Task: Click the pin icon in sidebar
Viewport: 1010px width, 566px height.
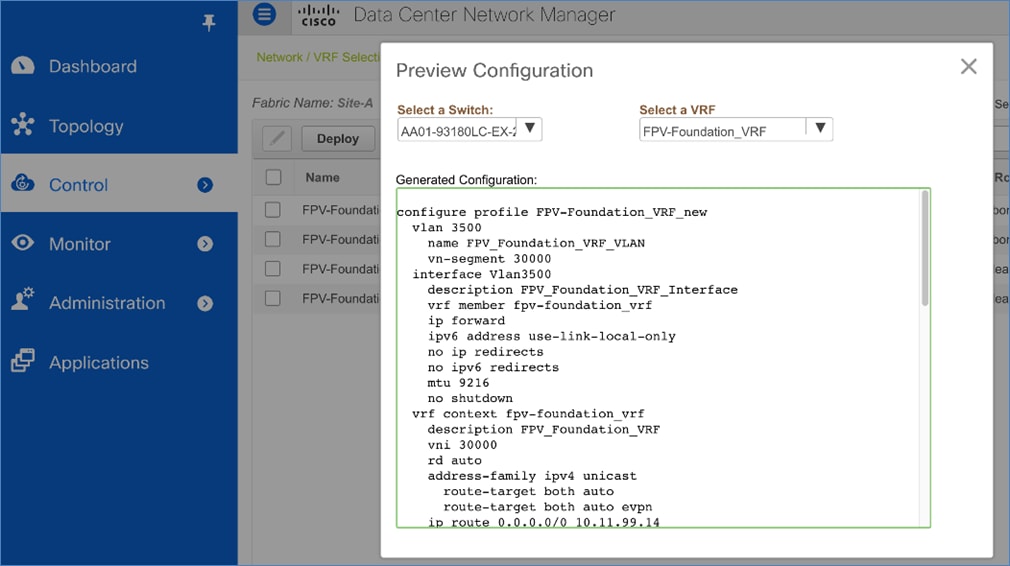Action: point(209,23)
